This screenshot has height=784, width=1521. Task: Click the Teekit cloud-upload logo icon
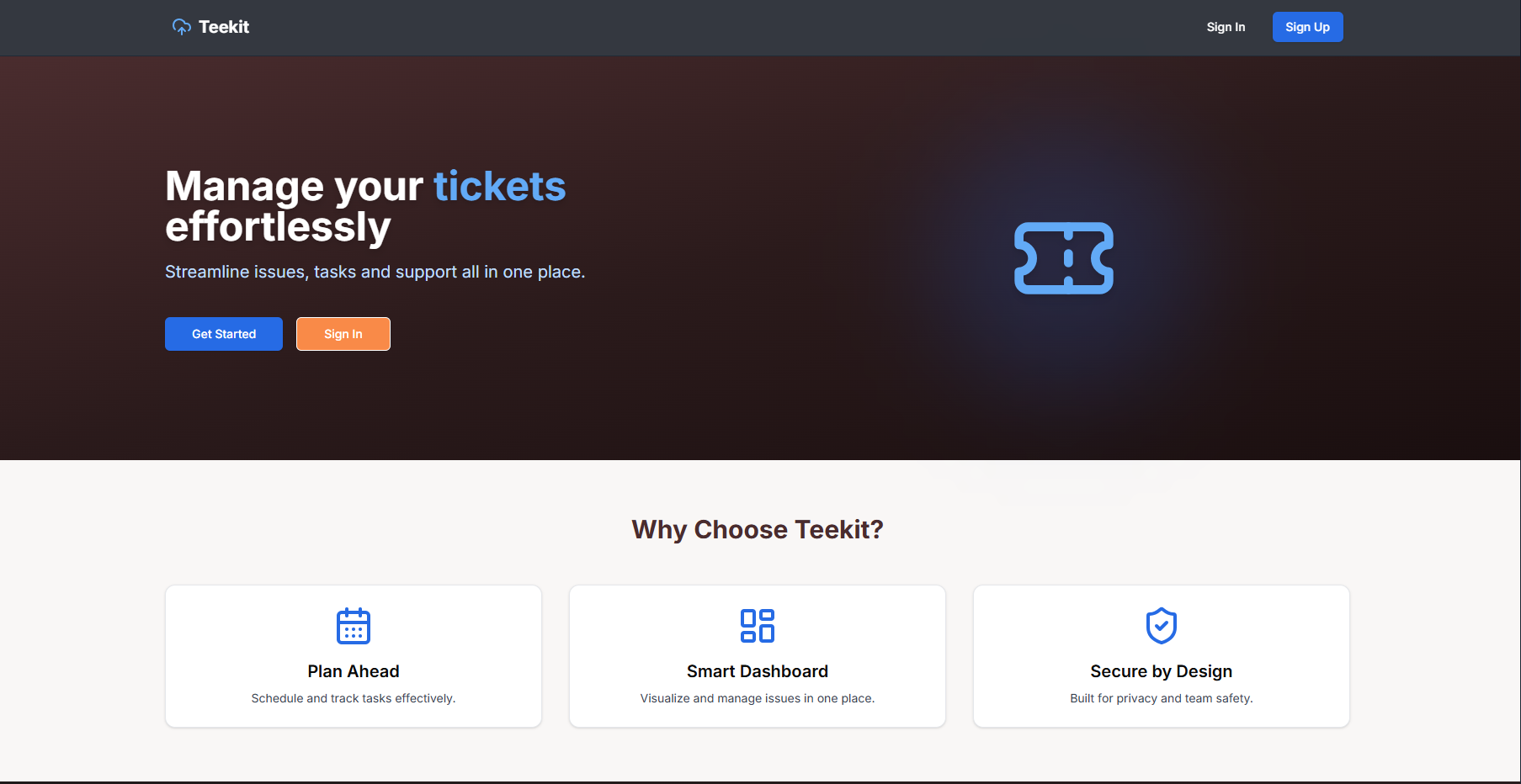tap(181, 26)
